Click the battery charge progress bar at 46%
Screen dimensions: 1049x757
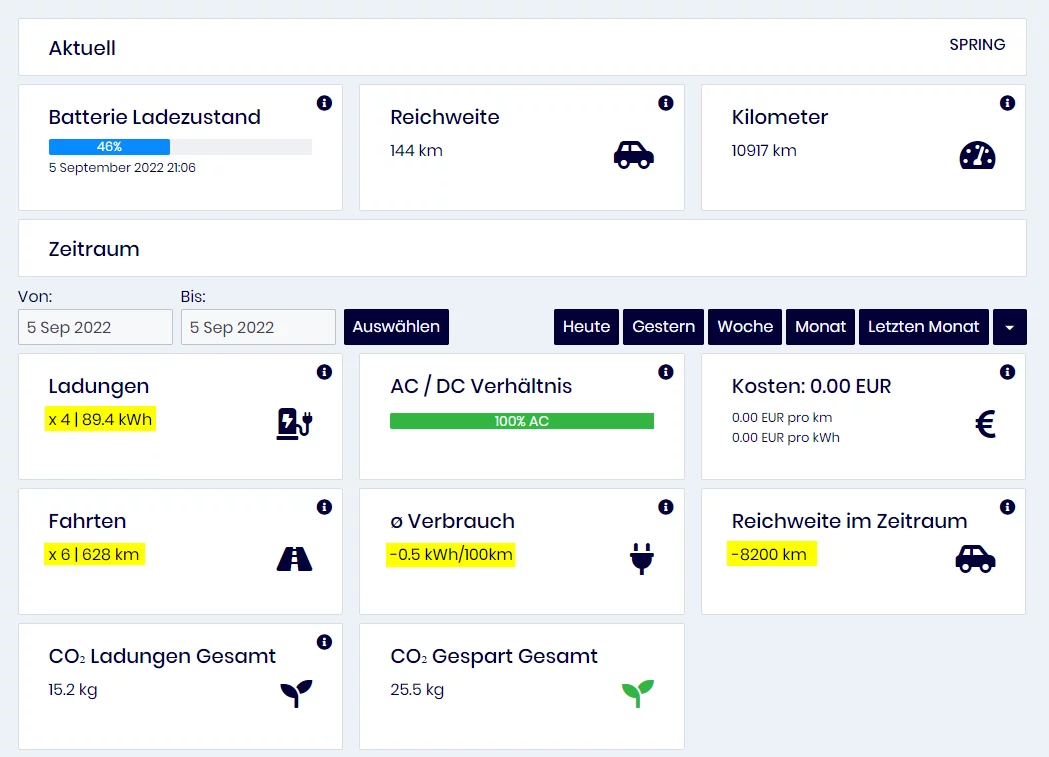180,147
